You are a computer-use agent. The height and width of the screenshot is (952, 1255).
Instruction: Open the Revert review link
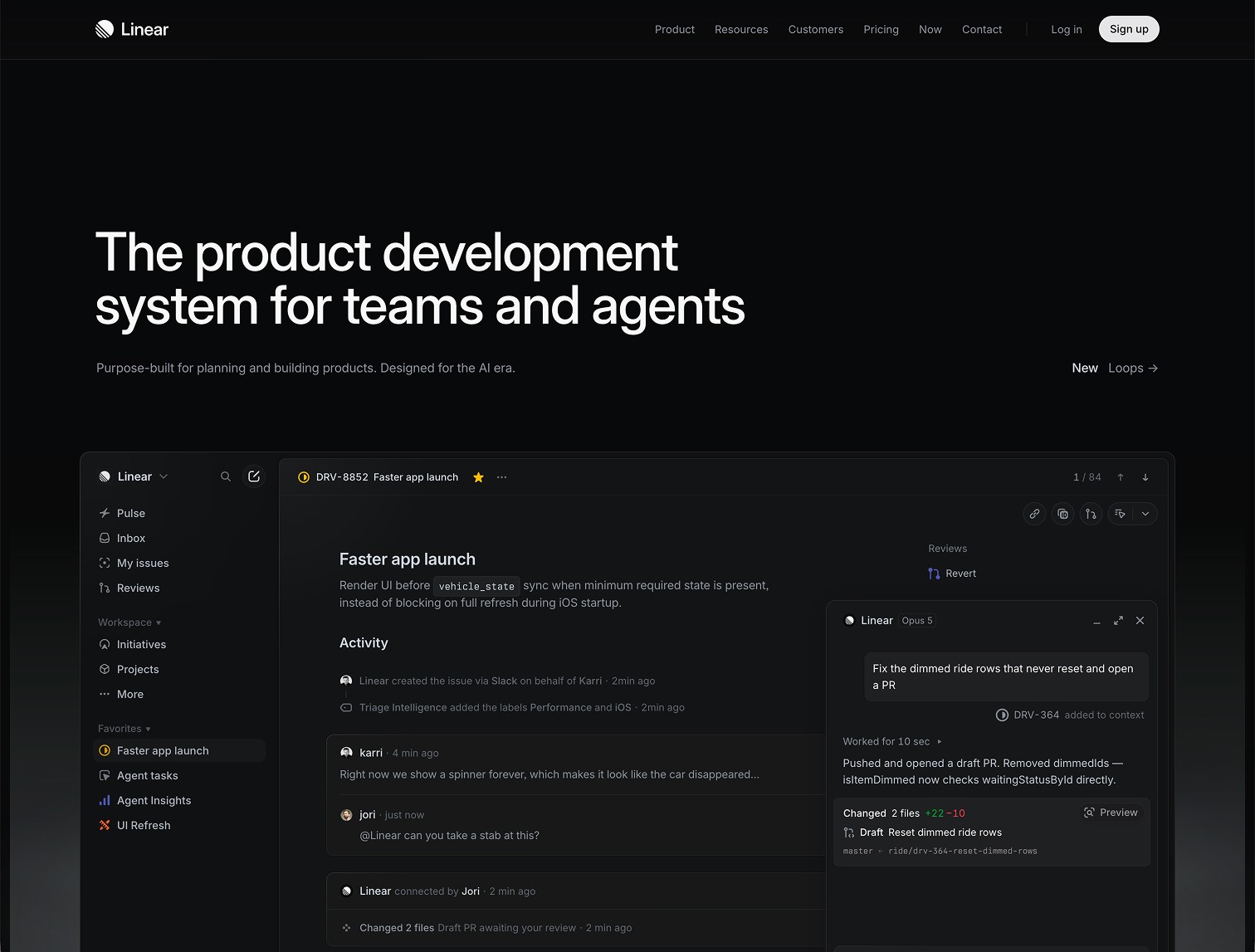click(x=952, y=574)
